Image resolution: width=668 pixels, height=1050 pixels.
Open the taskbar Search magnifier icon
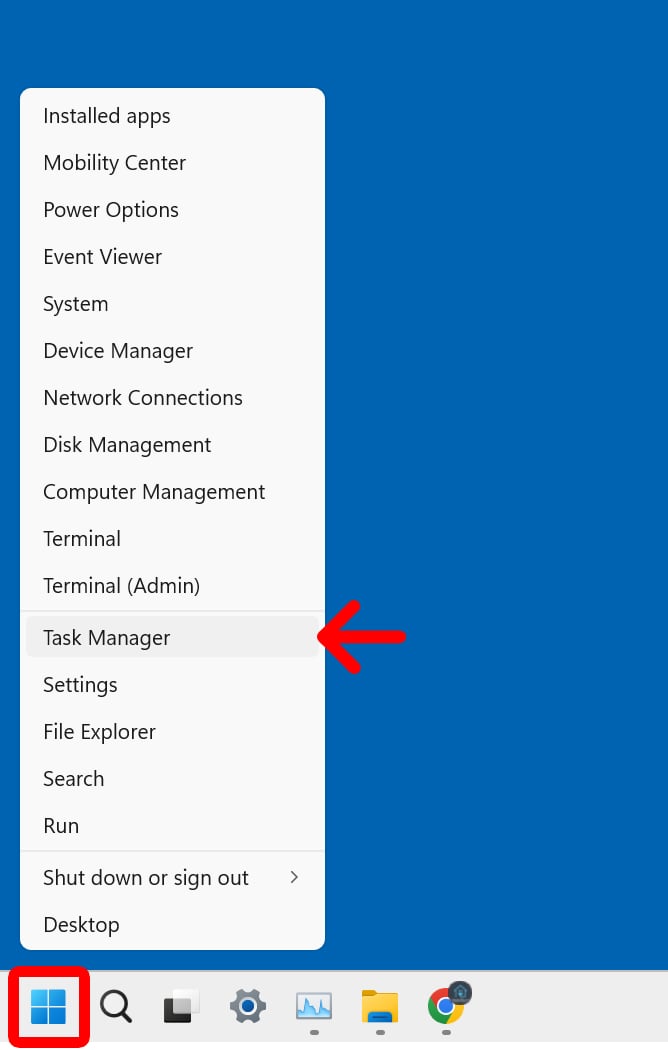115,1006
